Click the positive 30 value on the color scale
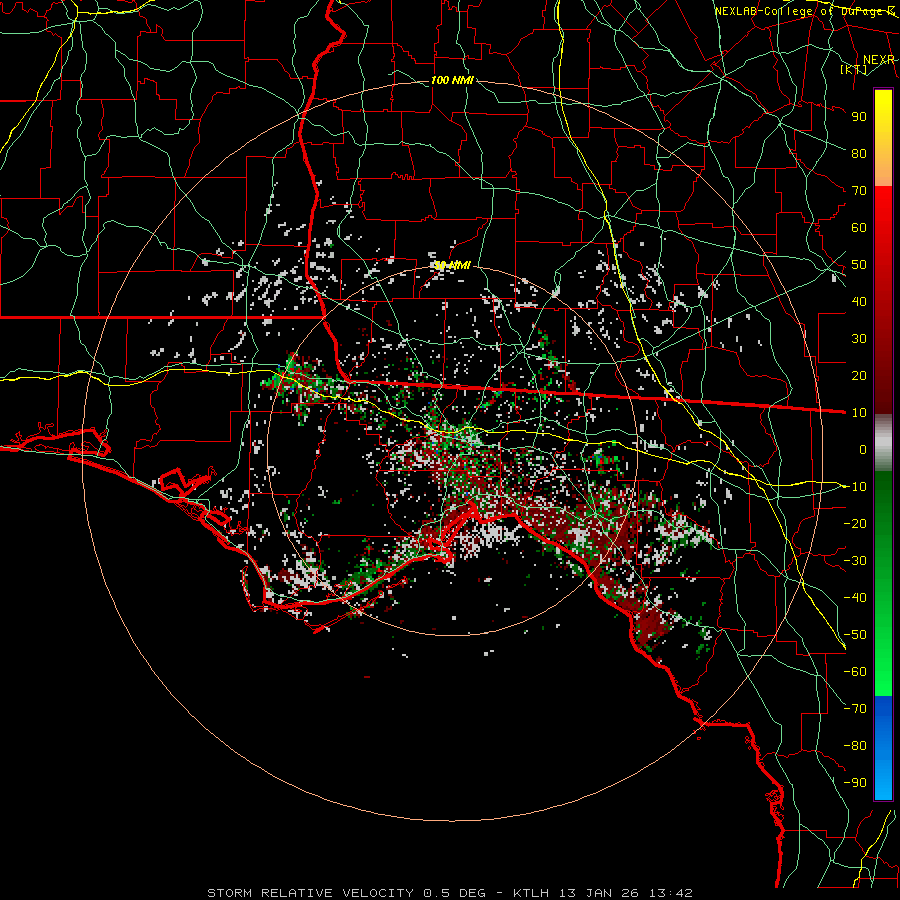Image resolution: width=900 pixels, height=900 pixels. [x=859, y=339]
